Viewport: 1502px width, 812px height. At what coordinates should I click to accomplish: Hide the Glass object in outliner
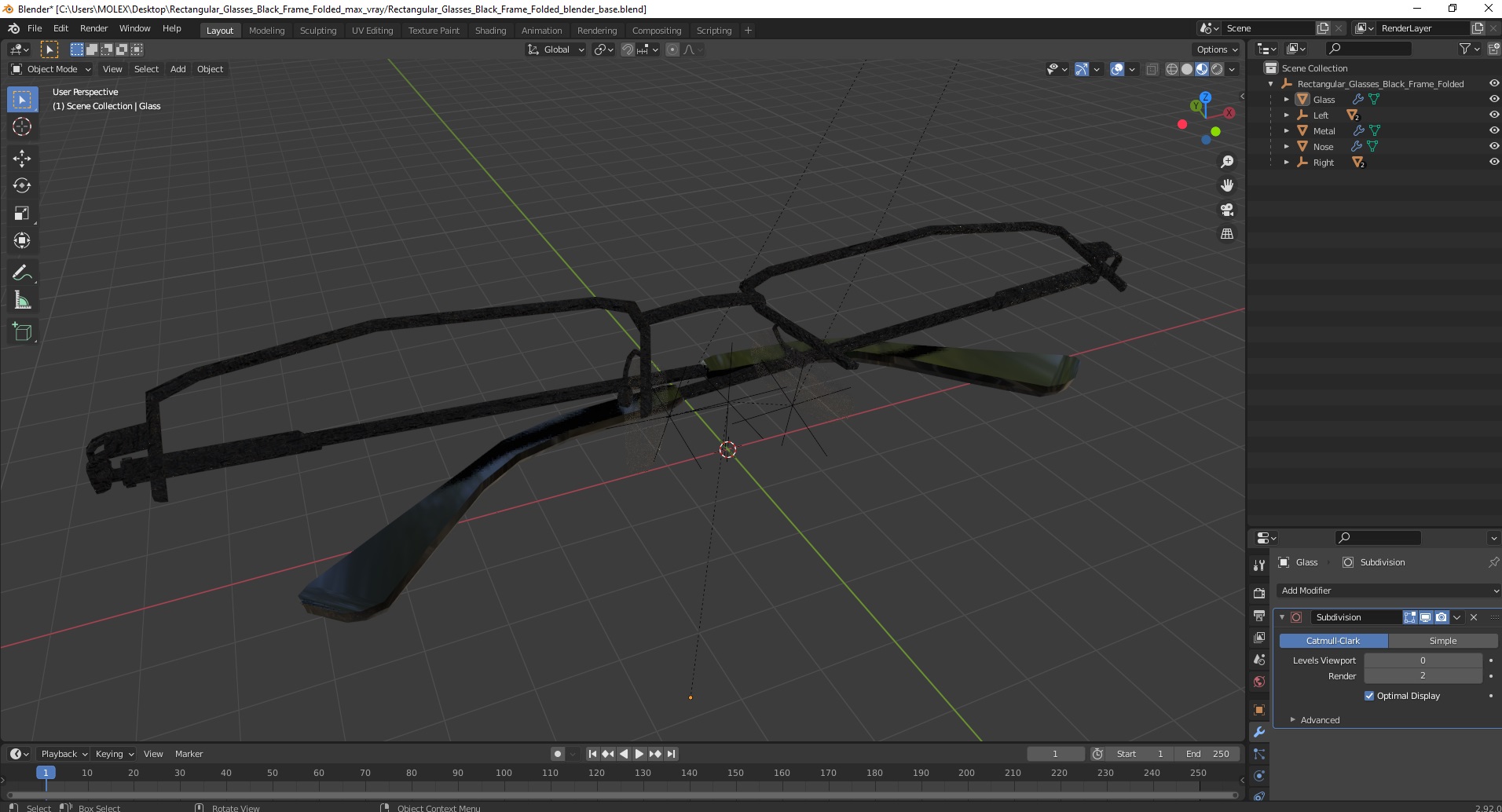[x=1493, y=99]
